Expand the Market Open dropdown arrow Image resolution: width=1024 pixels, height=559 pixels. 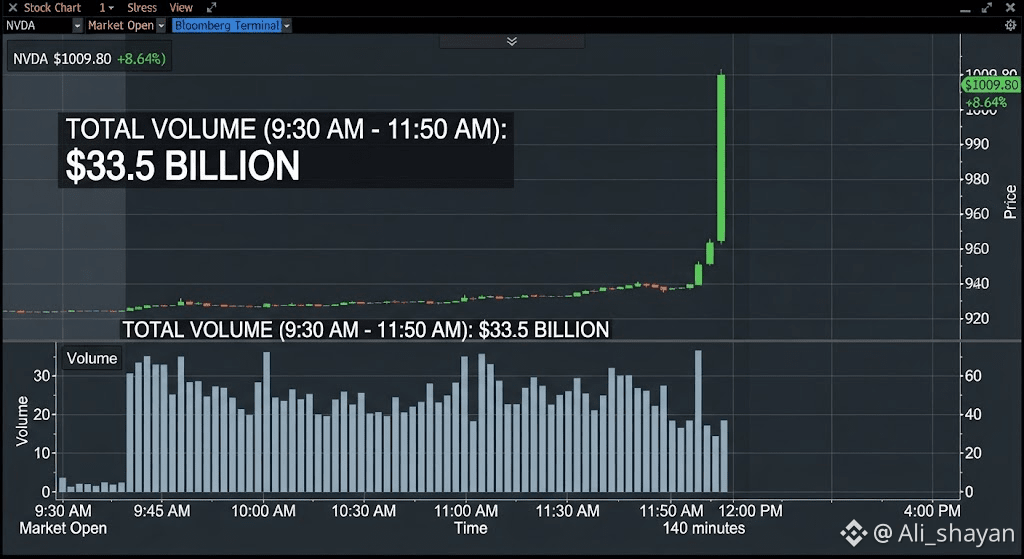pos(161,25)
